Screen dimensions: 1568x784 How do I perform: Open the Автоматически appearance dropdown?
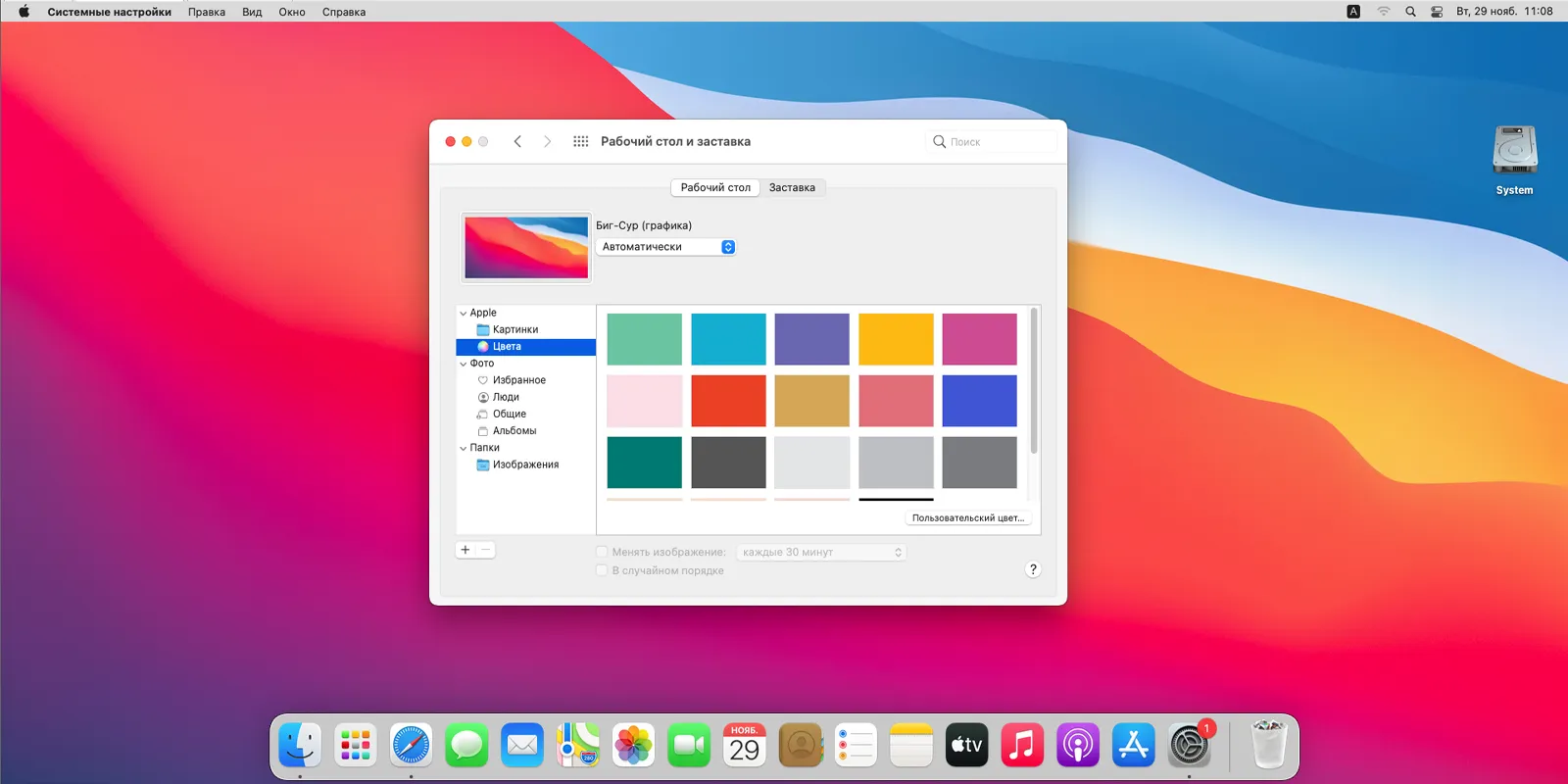click(x=665, y=247)
